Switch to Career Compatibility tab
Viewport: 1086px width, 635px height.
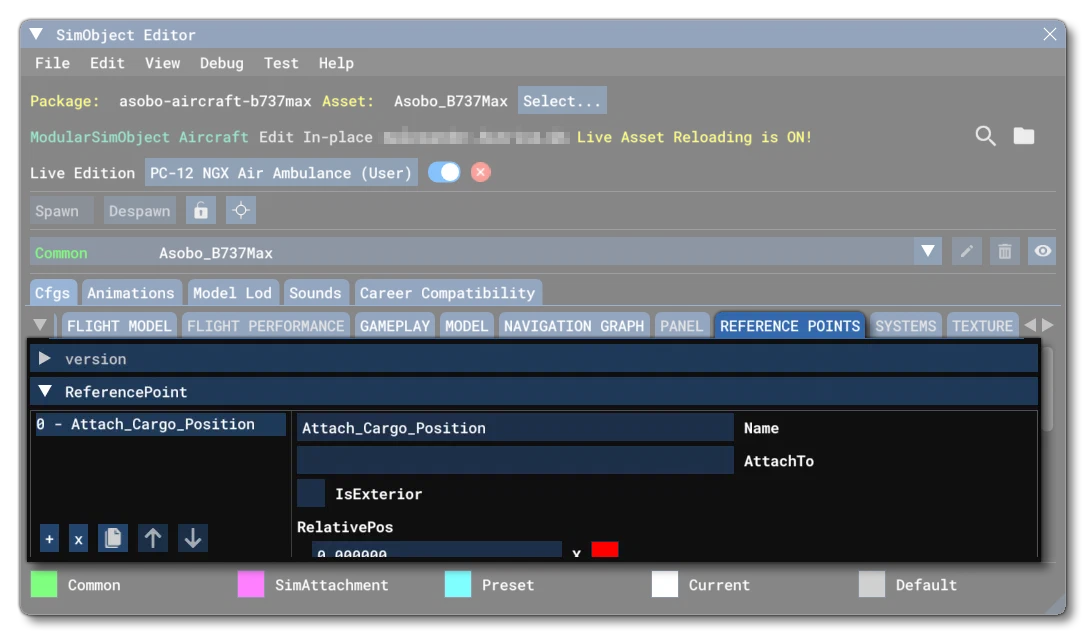tap(447, 292)
